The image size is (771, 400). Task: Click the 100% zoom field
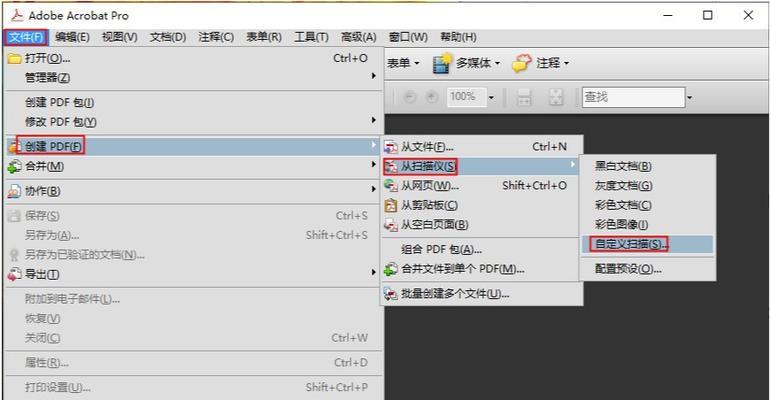466,97
